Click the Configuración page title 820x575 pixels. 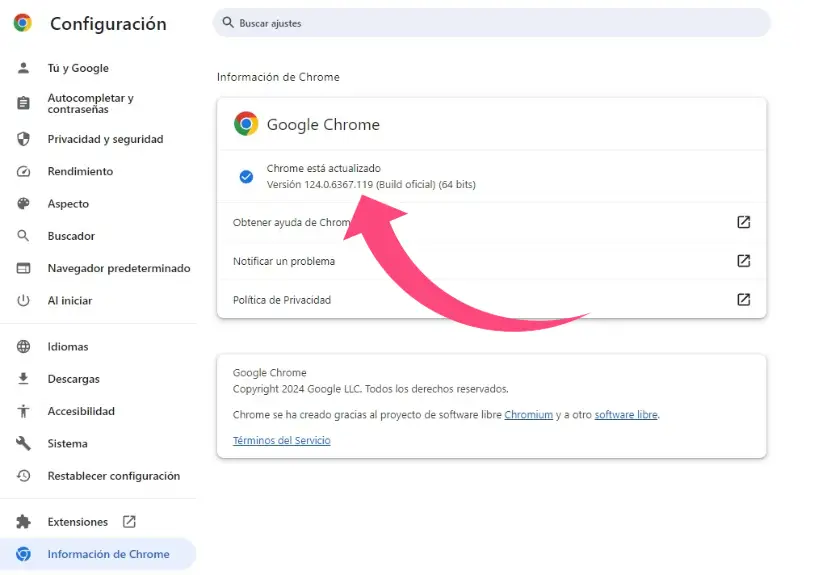108,24
